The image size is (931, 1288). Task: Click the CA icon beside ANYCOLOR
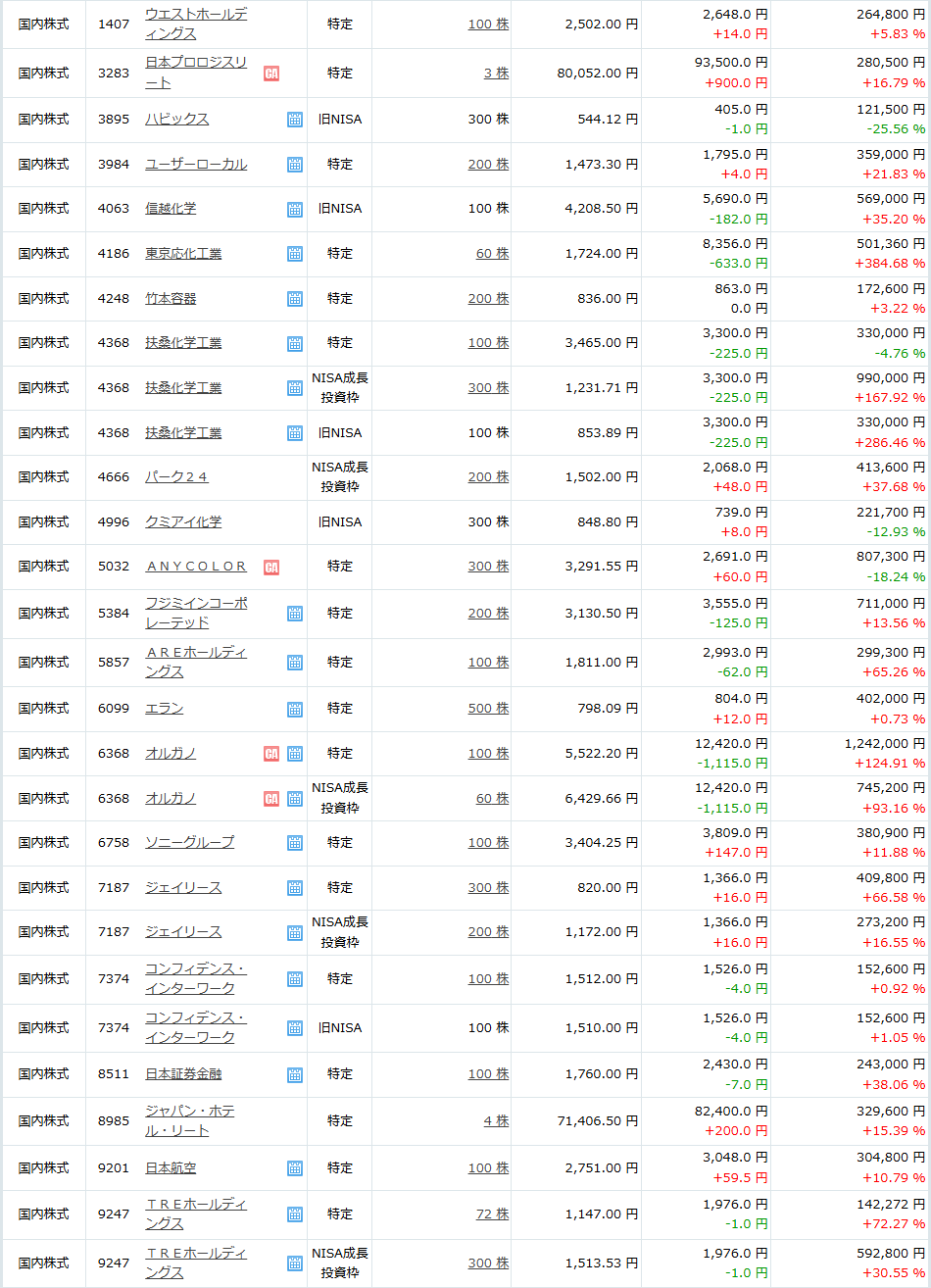click(271, 567)
